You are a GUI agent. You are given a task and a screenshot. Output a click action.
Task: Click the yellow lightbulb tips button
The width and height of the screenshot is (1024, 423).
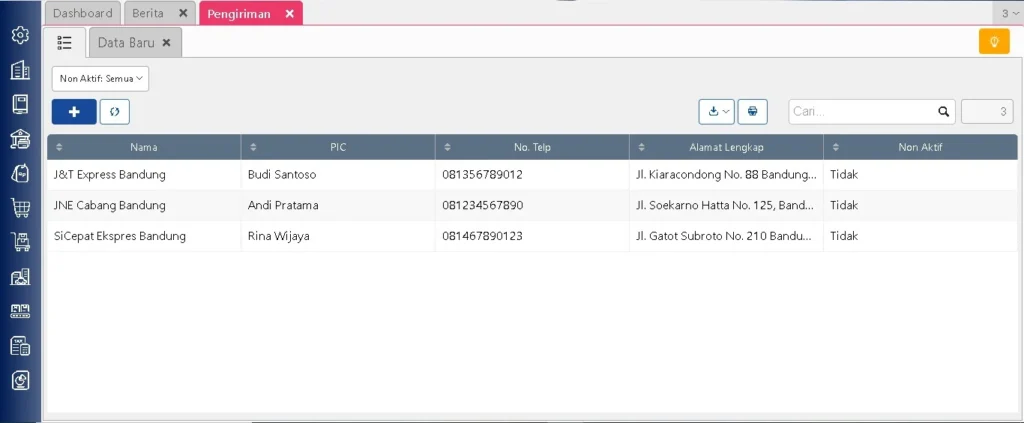(994, 42)
